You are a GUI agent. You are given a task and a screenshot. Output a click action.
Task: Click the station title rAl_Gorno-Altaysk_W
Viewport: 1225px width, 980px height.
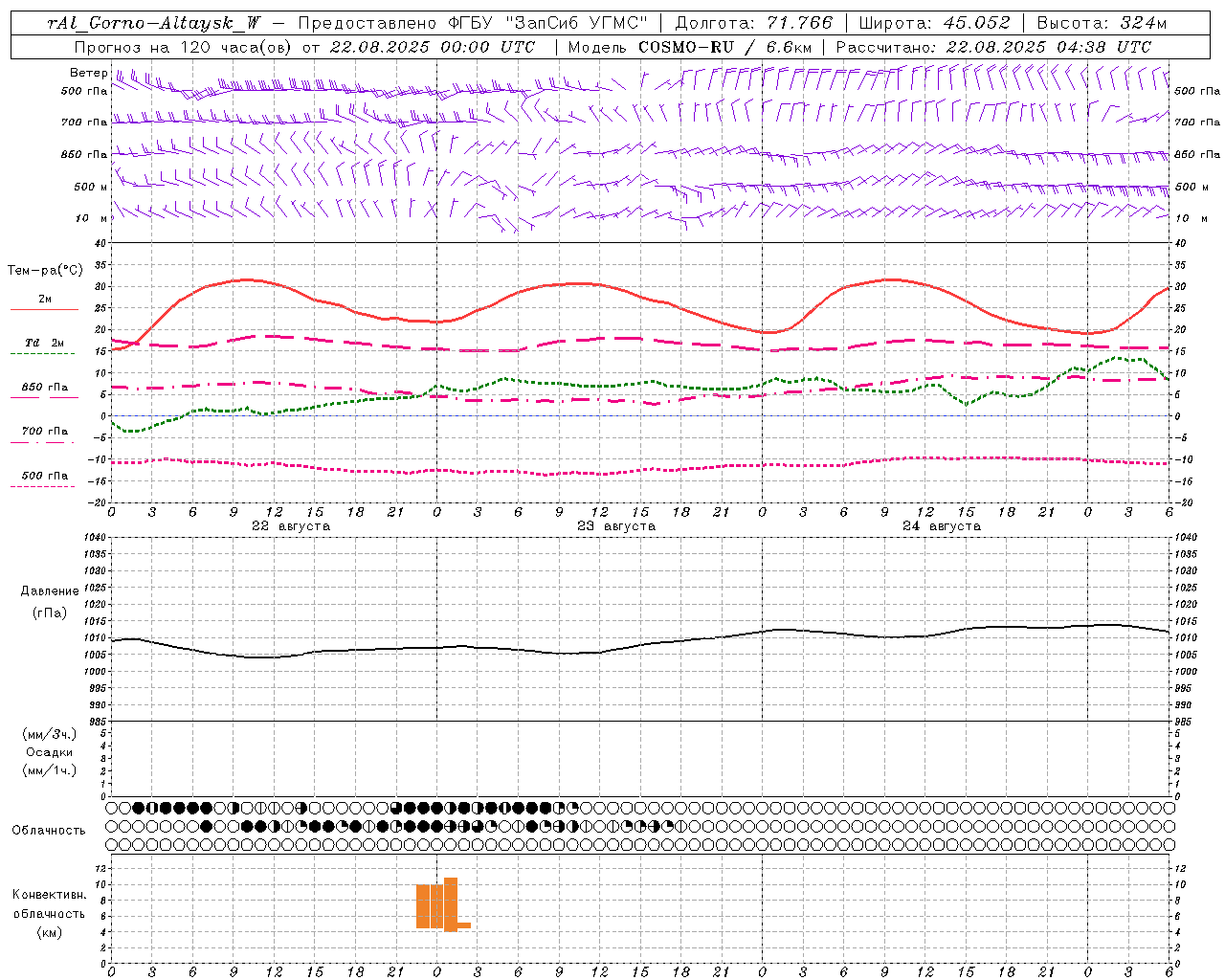point(152,23)
